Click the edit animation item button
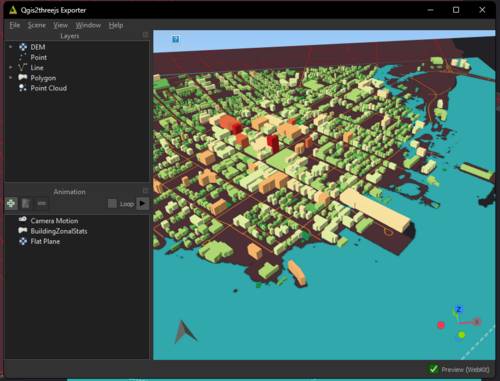The width and height of the screenshot is (500, 381). tap(26, 203)
